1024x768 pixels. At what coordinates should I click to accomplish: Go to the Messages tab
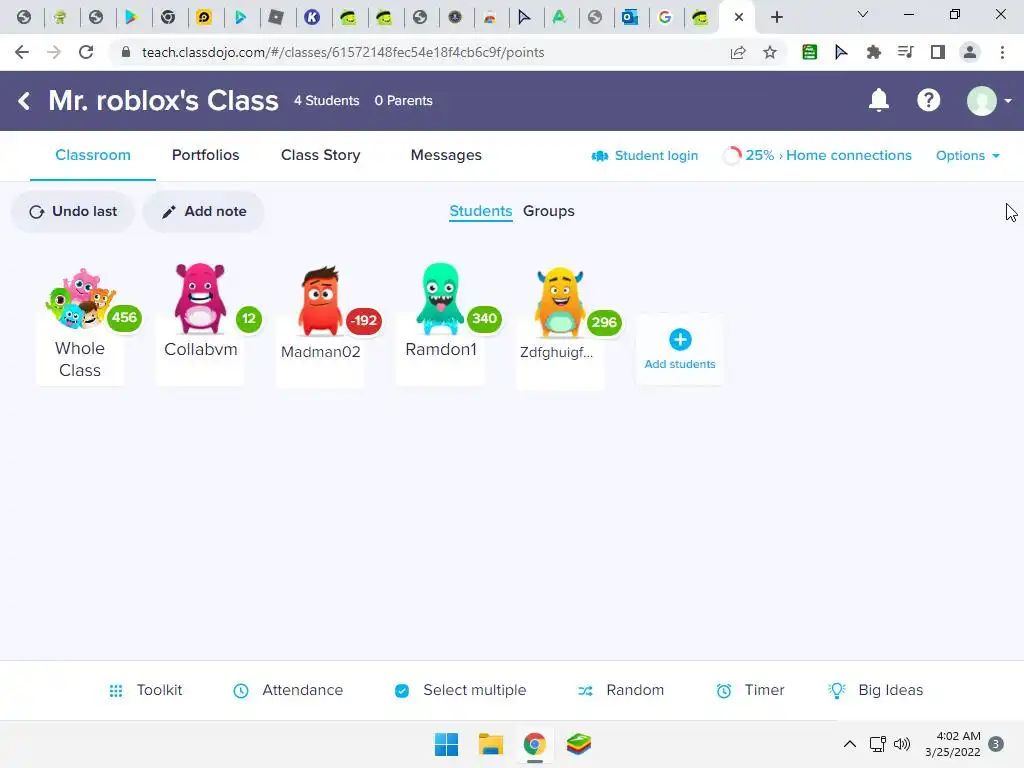(446, 155)
